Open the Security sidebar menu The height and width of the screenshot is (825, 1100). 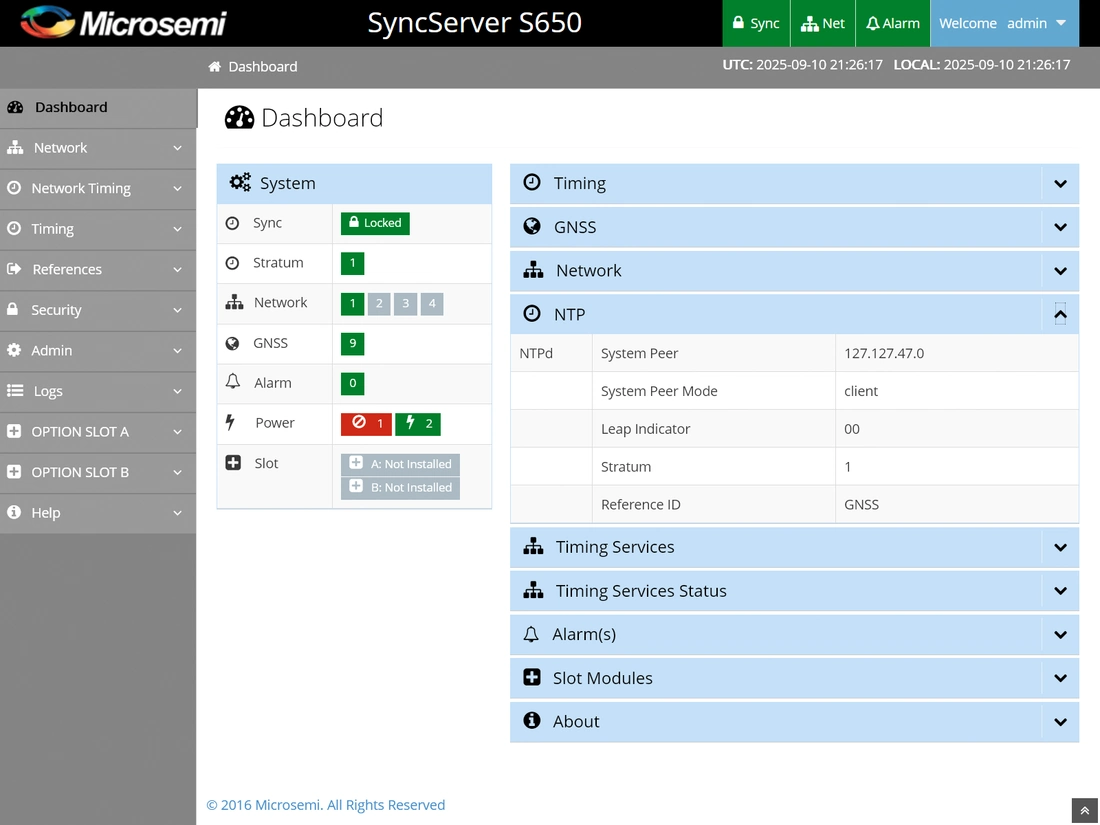point(98,310)
